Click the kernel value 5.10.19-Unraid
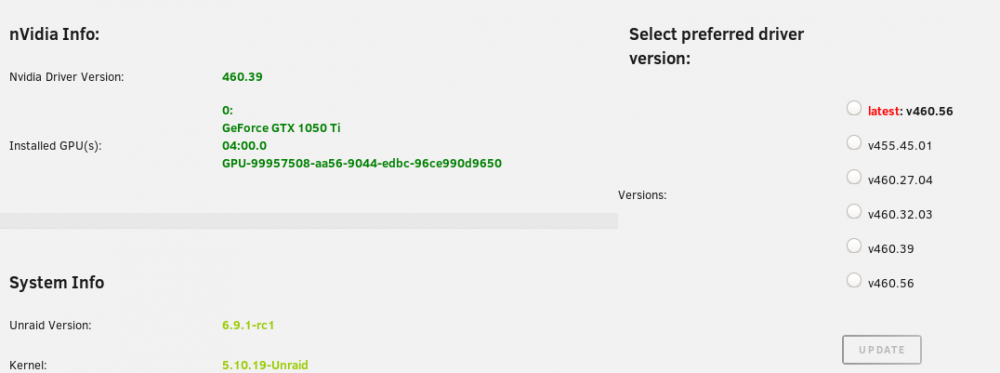The image size is (1000, 373). [x=265, y=365]
